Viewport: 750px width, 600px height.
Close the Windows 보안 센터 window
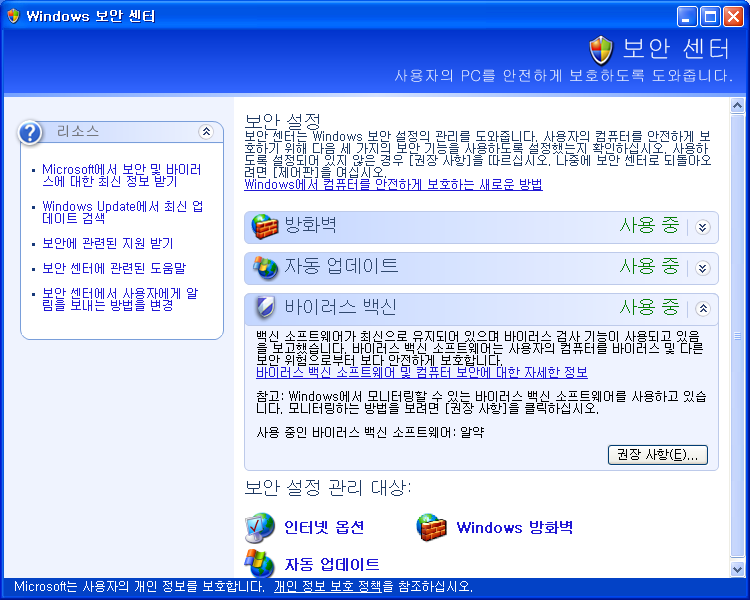[733, 17]
